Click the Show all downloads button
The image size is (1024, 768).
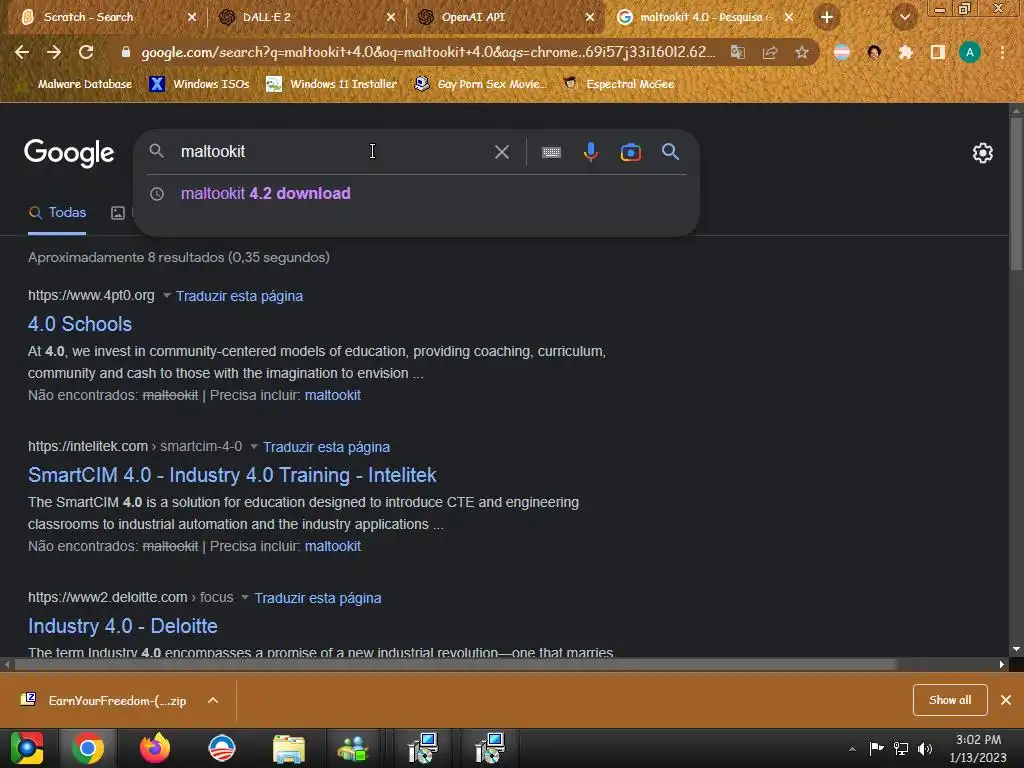coord(950,700)
